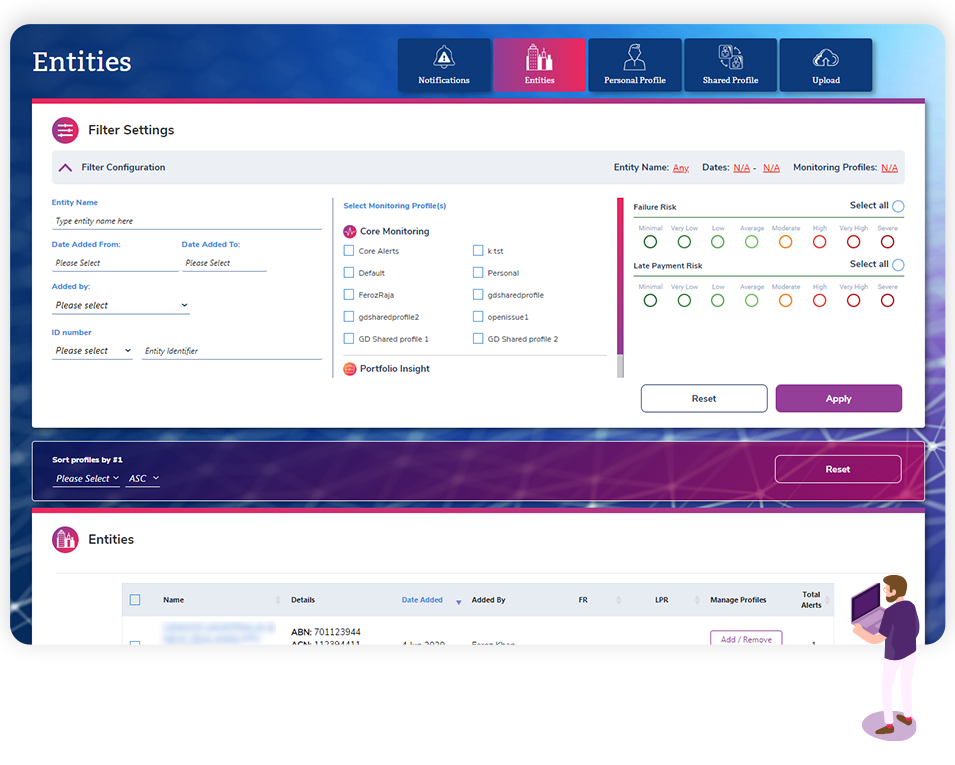Click the Entities section buildings icon
The image size is (955, 765).
point(65,540)
